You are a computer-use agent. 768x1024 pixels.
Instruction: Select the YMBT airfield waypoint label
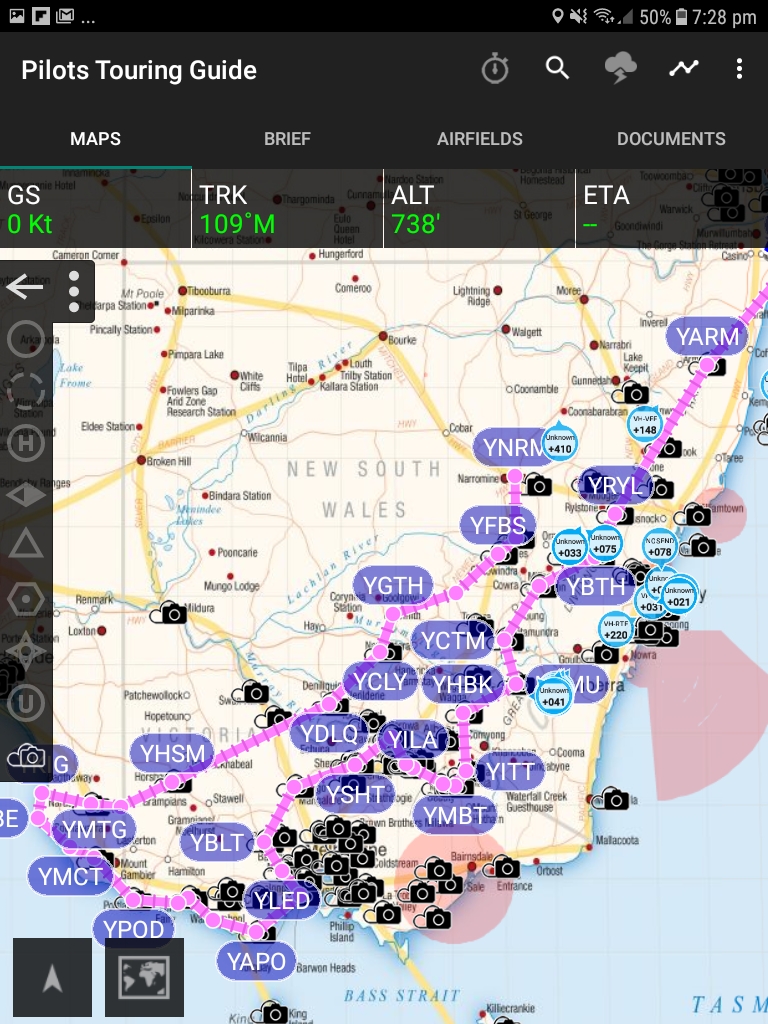coord(455,815)
